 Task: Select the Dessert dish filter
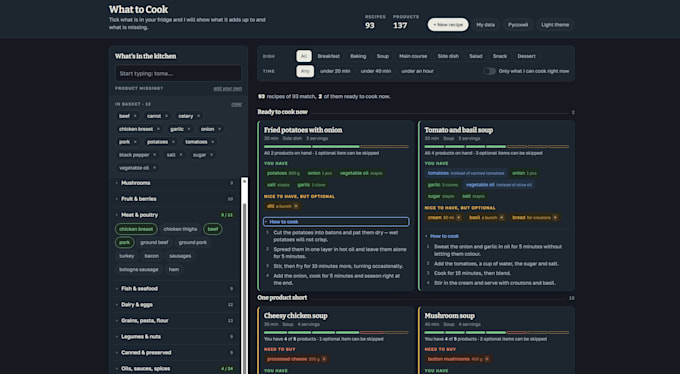click(x=526, y=56)
